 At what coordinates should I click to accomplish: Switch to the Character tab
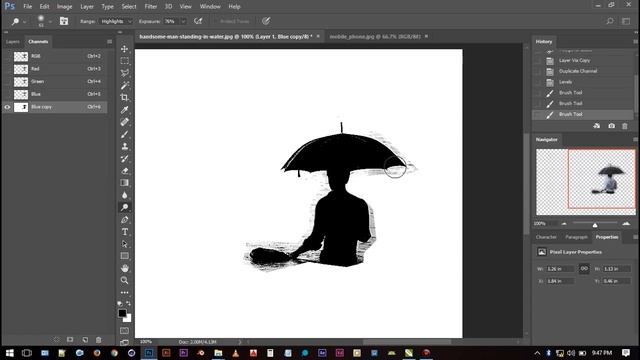coord(546,237)
